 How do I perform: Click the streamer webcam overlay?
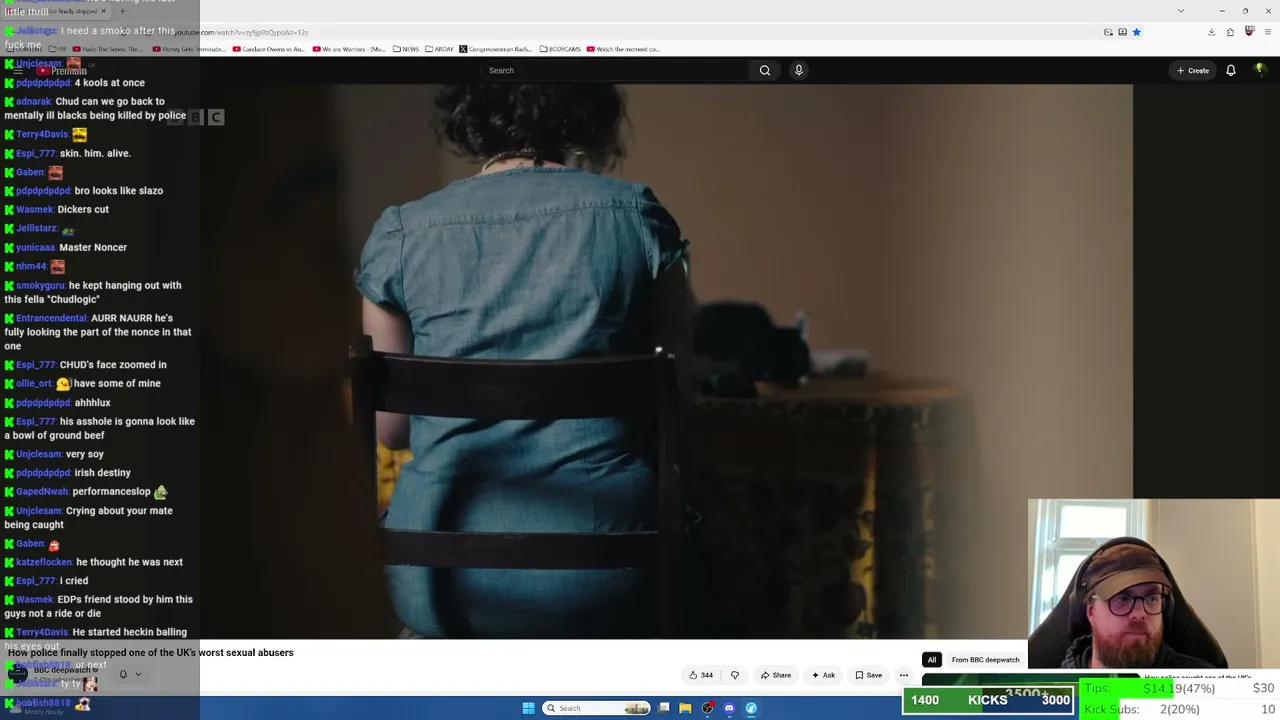[x=1154, y=583]
